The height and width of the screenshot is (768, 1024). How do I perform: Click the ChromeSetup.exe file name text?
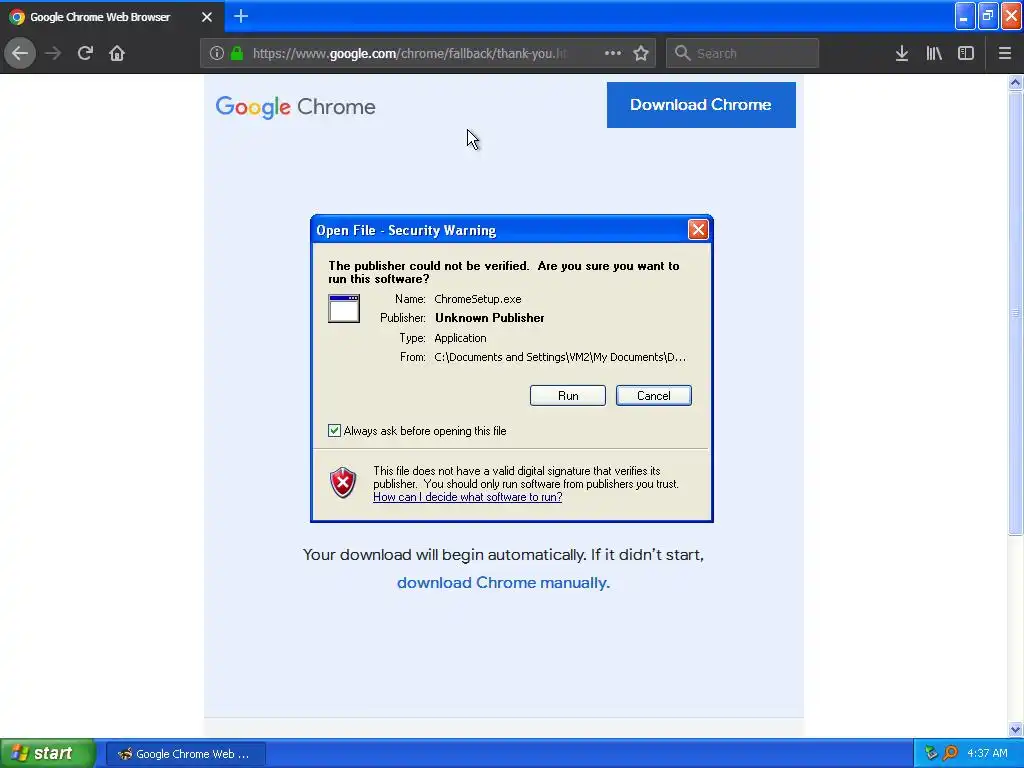click(477, 299)
